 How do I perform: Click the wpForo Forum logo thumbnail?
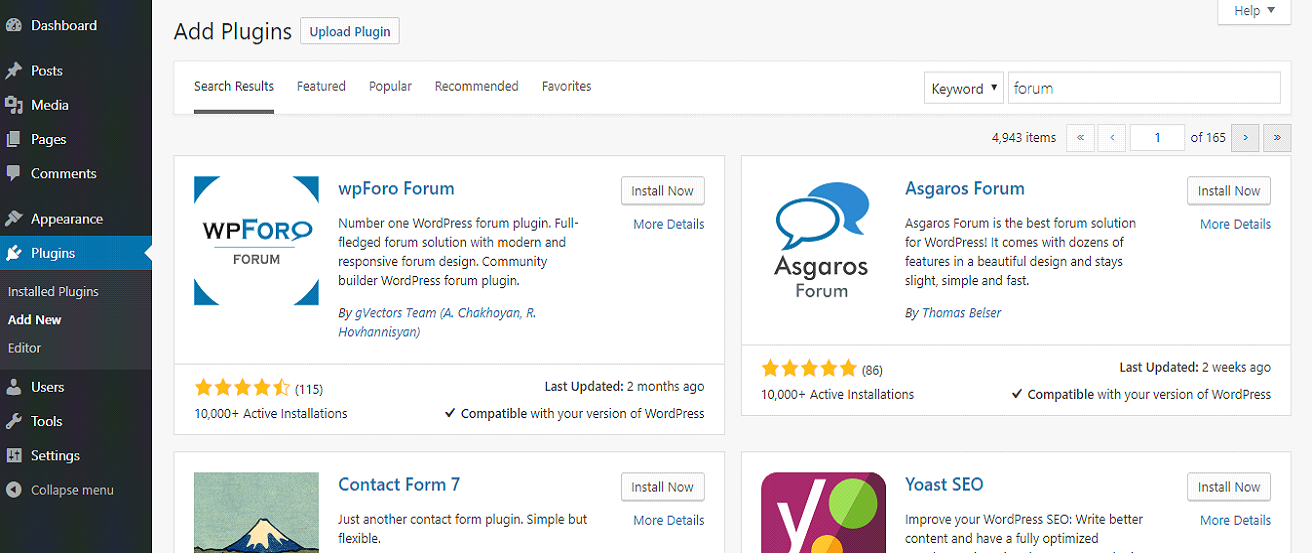click(x=256, y=240)
